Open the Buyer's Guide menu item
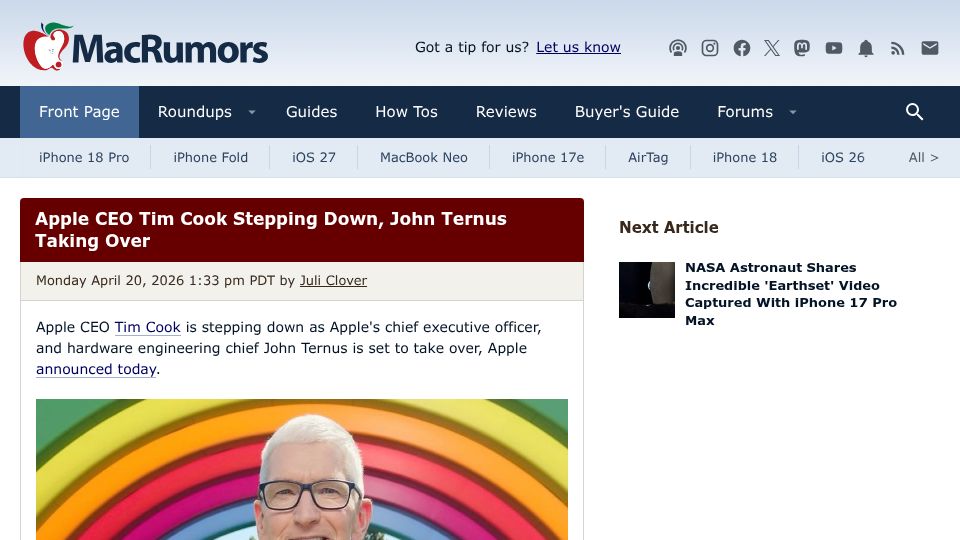960x540 pixels. tap(627, 112)
